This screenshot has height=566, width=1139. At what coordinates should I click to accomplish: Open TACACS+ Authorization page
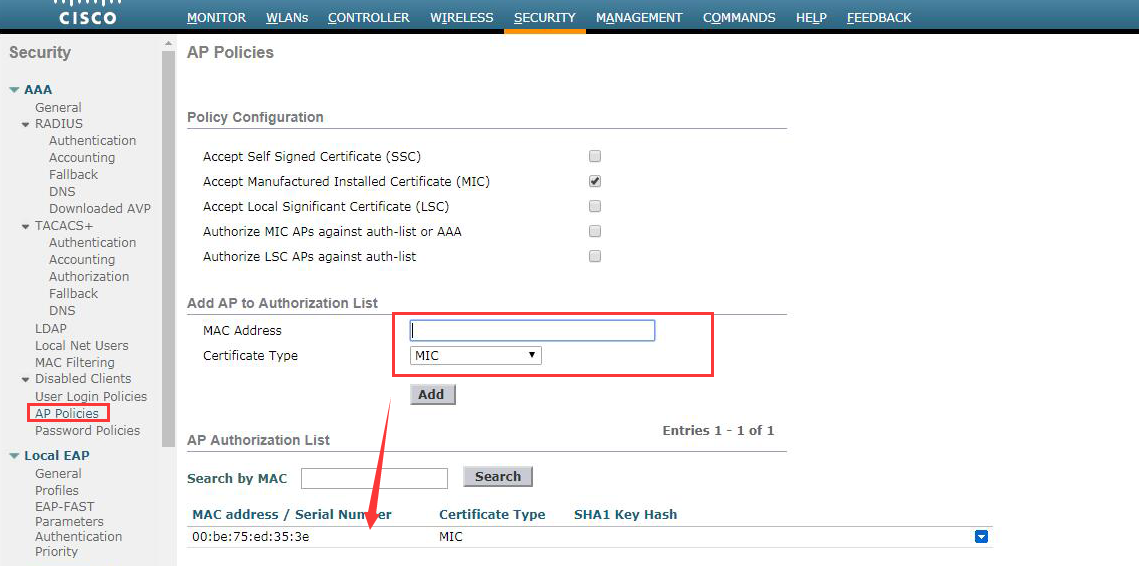pyautogui.click(x=89, y=277)
